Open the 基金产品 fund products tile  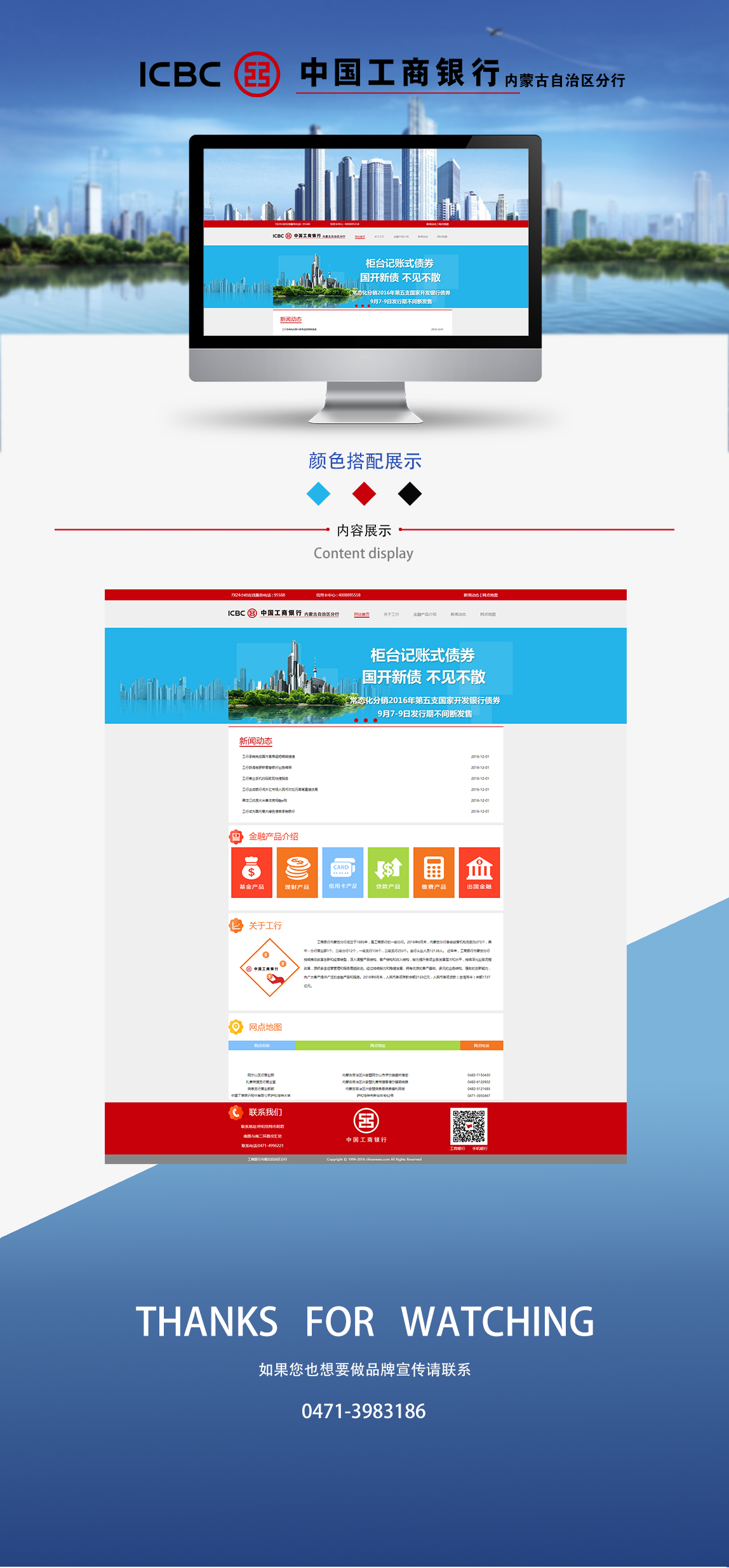(251, 872)
